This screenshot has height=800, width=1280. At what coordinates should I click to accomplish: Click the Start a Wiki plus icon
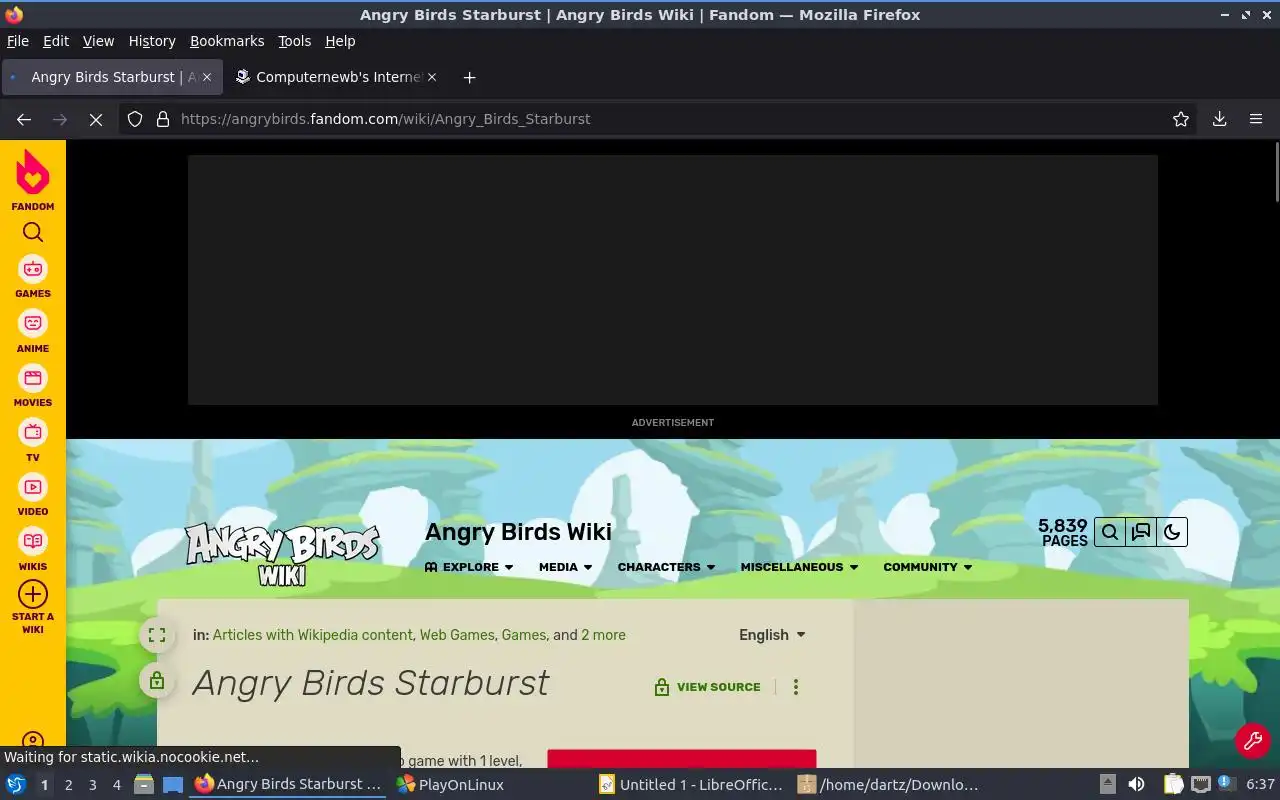[x=33, y=594]
